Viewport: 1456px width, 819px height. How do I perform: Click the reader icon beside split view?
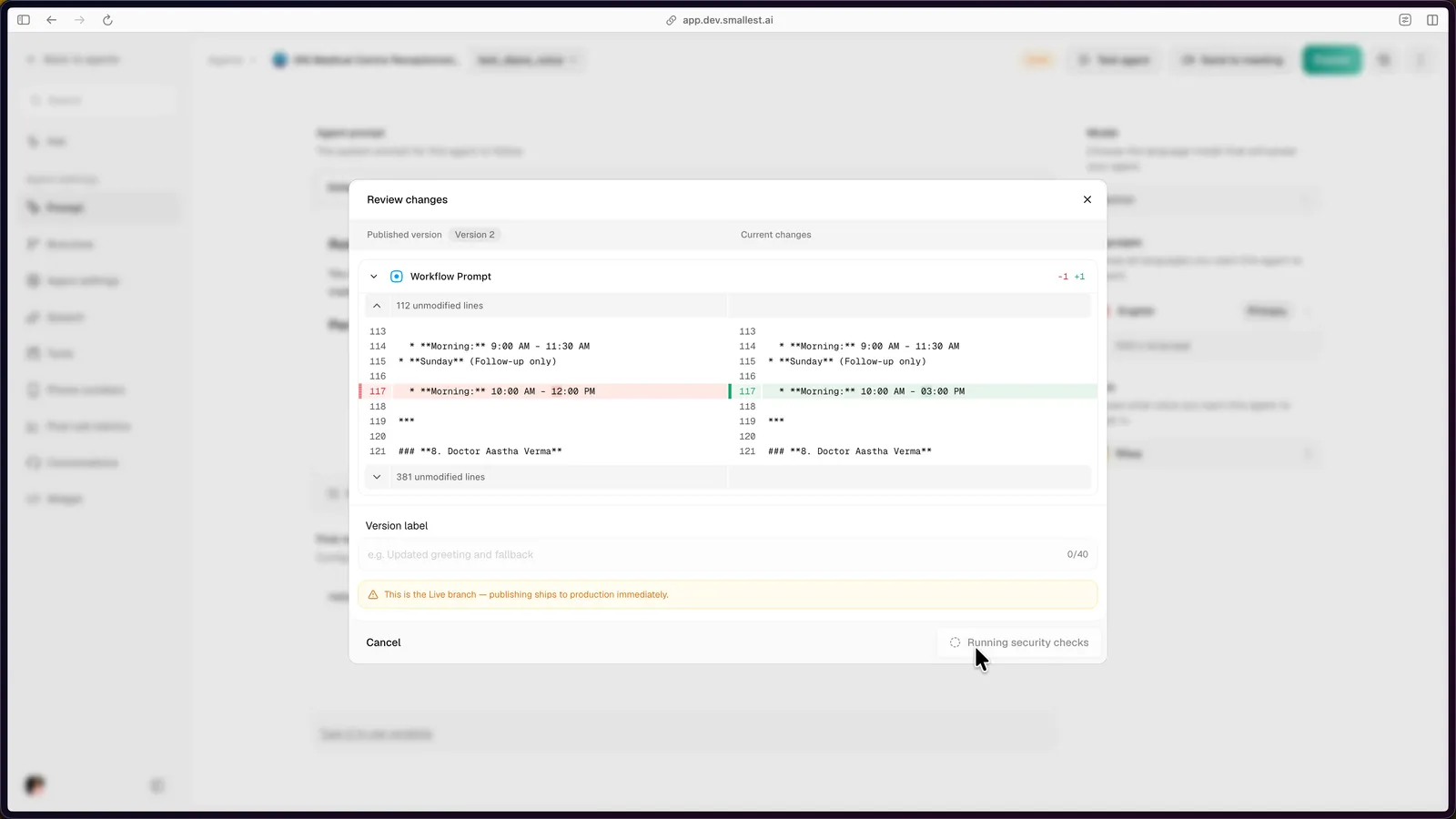coord(1405,20)
